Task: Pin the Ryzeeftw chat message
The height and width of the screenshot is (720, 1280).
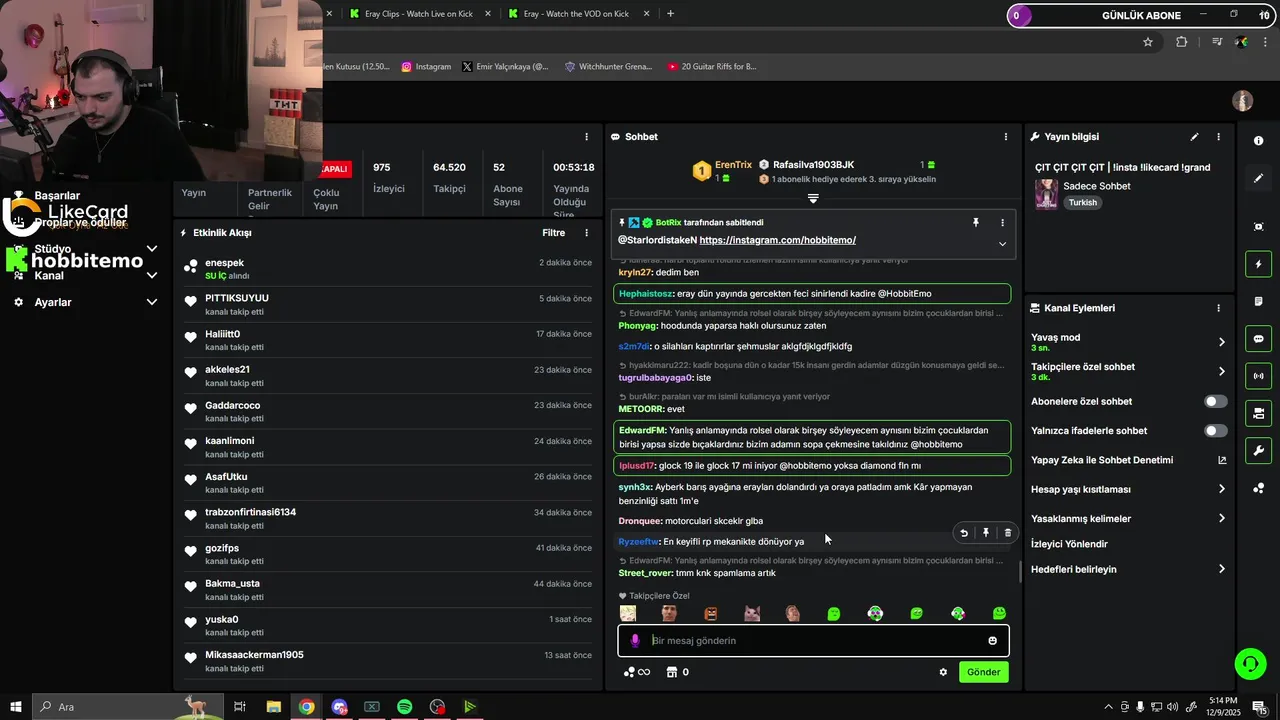Action: 986,533
